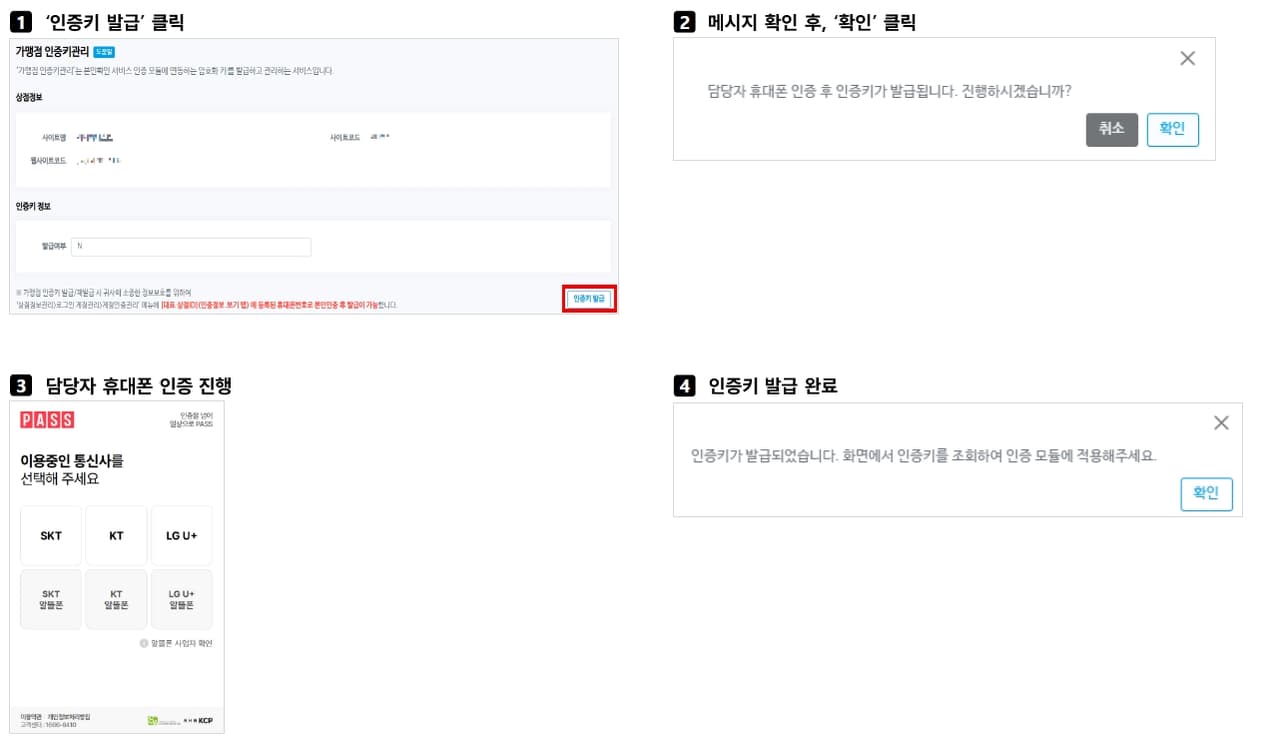The image size is (1280, 739).
Task: Click 확인 in the 진행하시겠습니까 dialog
Action: pos(1172,129)
